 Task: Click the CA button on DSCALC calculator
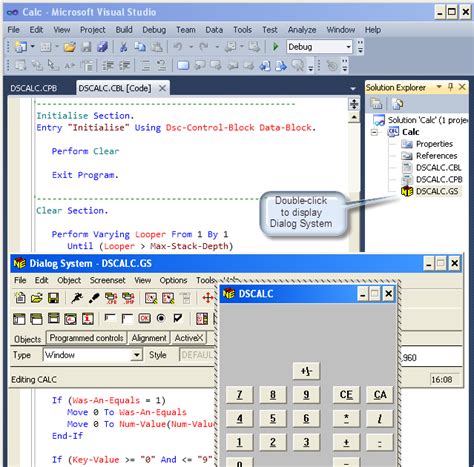tap(380, 395)
